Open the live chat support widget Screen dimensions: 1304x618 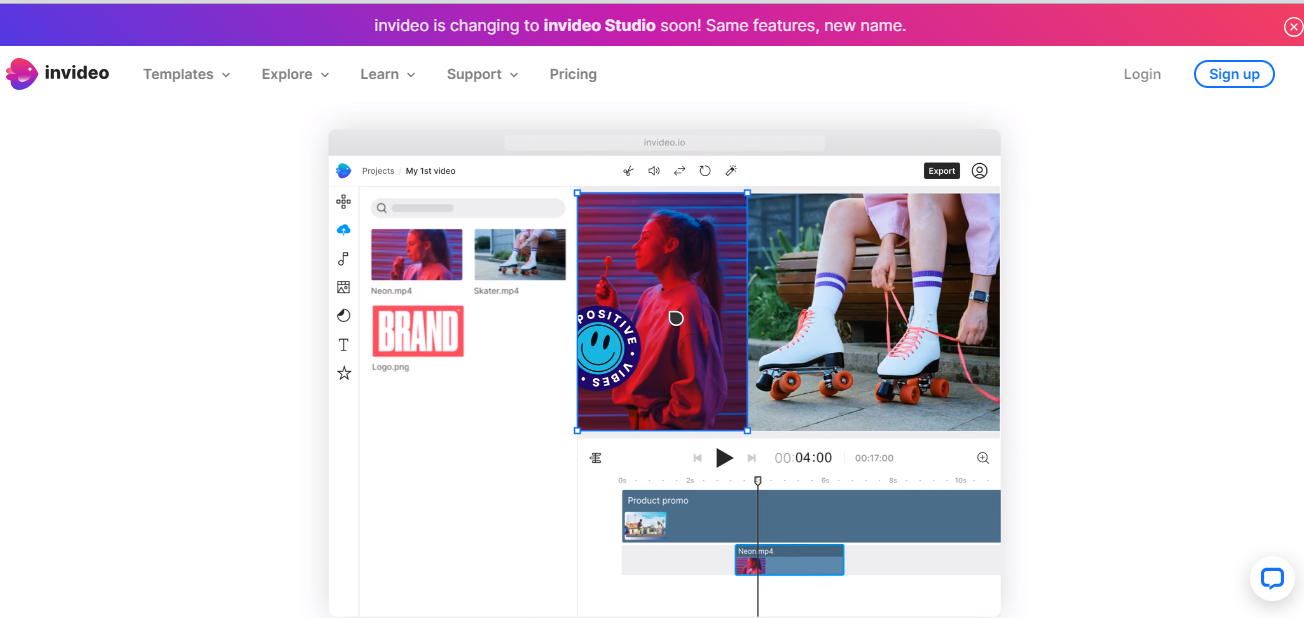coord(1271,578)
